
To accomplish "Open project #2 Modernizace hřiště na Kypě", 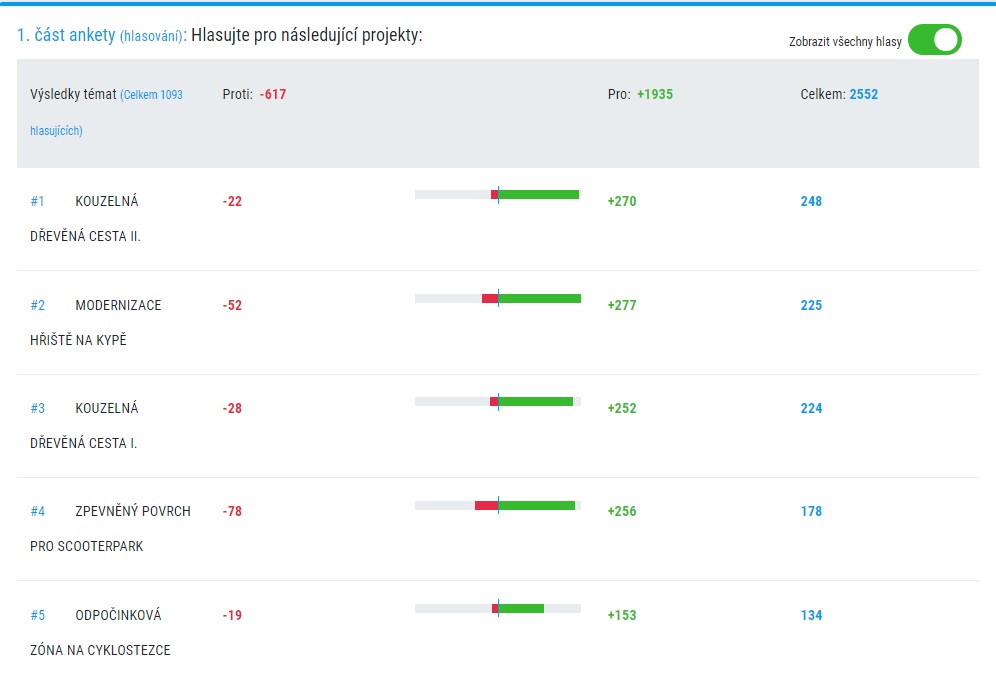I will tap(95, 323).
